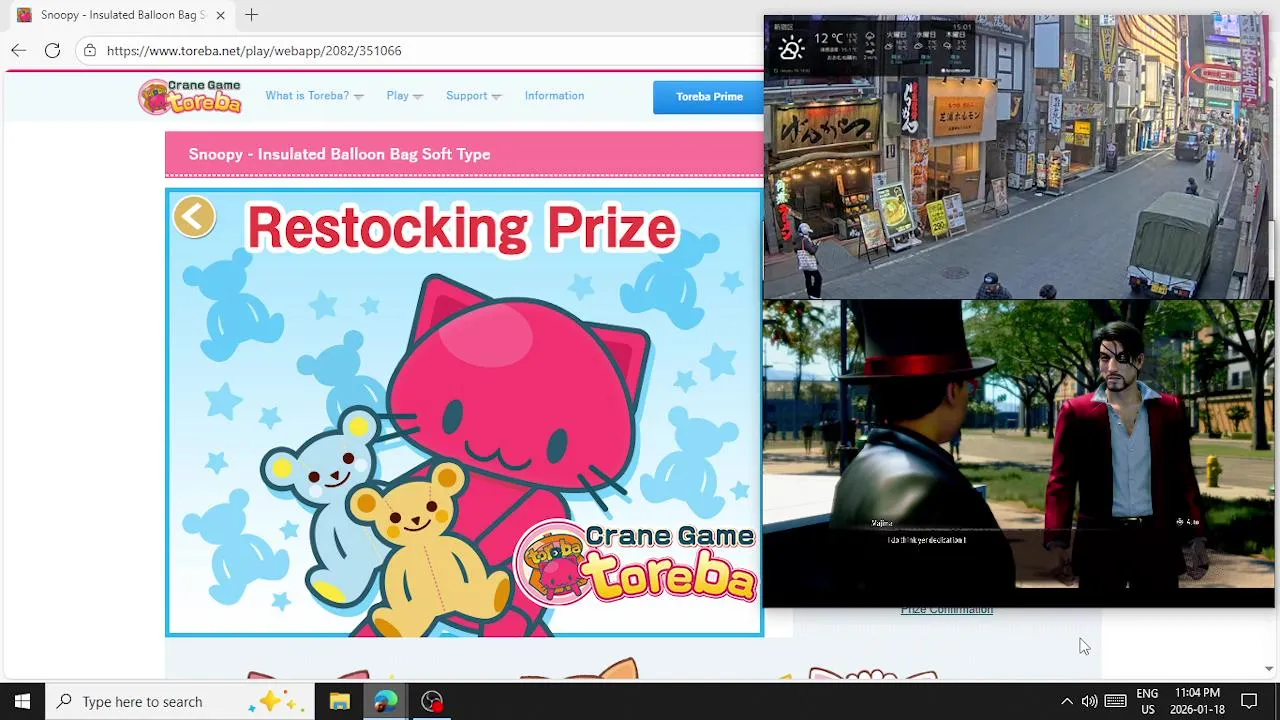Viewport: 1280px width, 720px height.
Task: View site information lock icon
Action: 90,50
